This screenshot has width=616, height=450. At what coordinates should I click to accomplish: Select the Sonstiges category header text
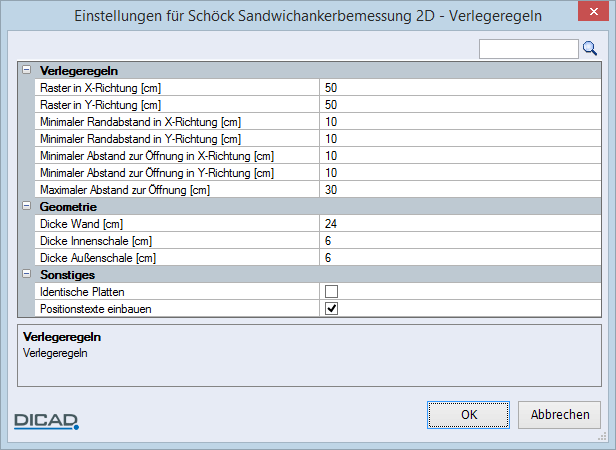[67, 275]
